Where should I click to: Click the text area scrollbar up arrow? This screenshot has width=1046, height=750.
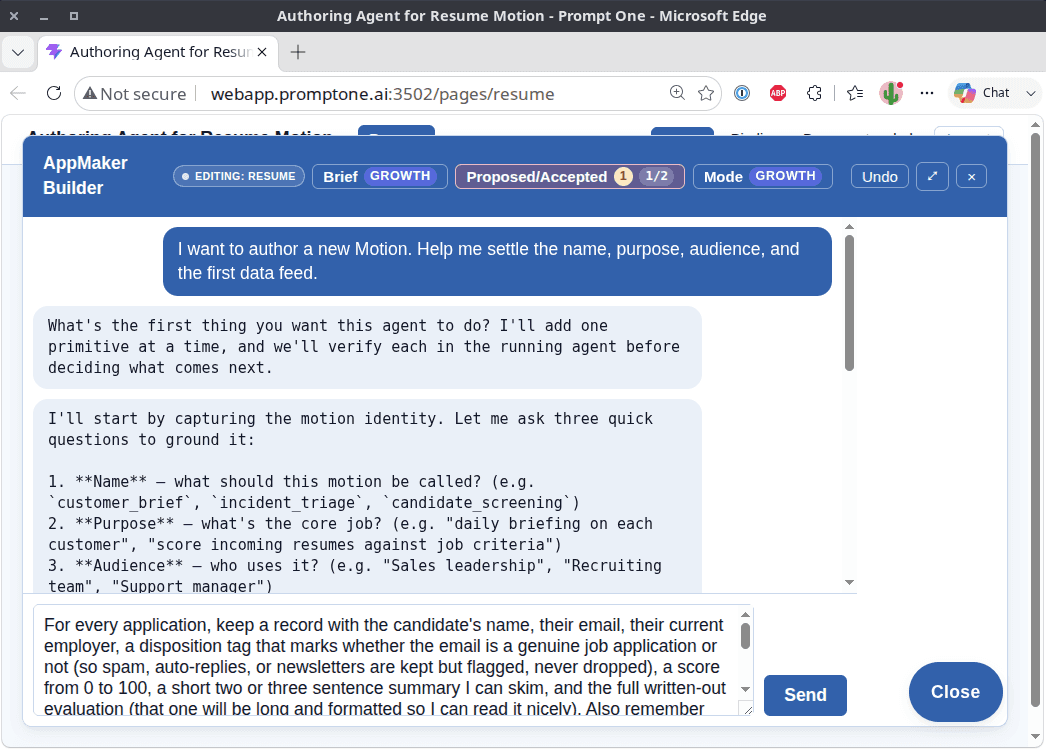click(x=746, y=615)
